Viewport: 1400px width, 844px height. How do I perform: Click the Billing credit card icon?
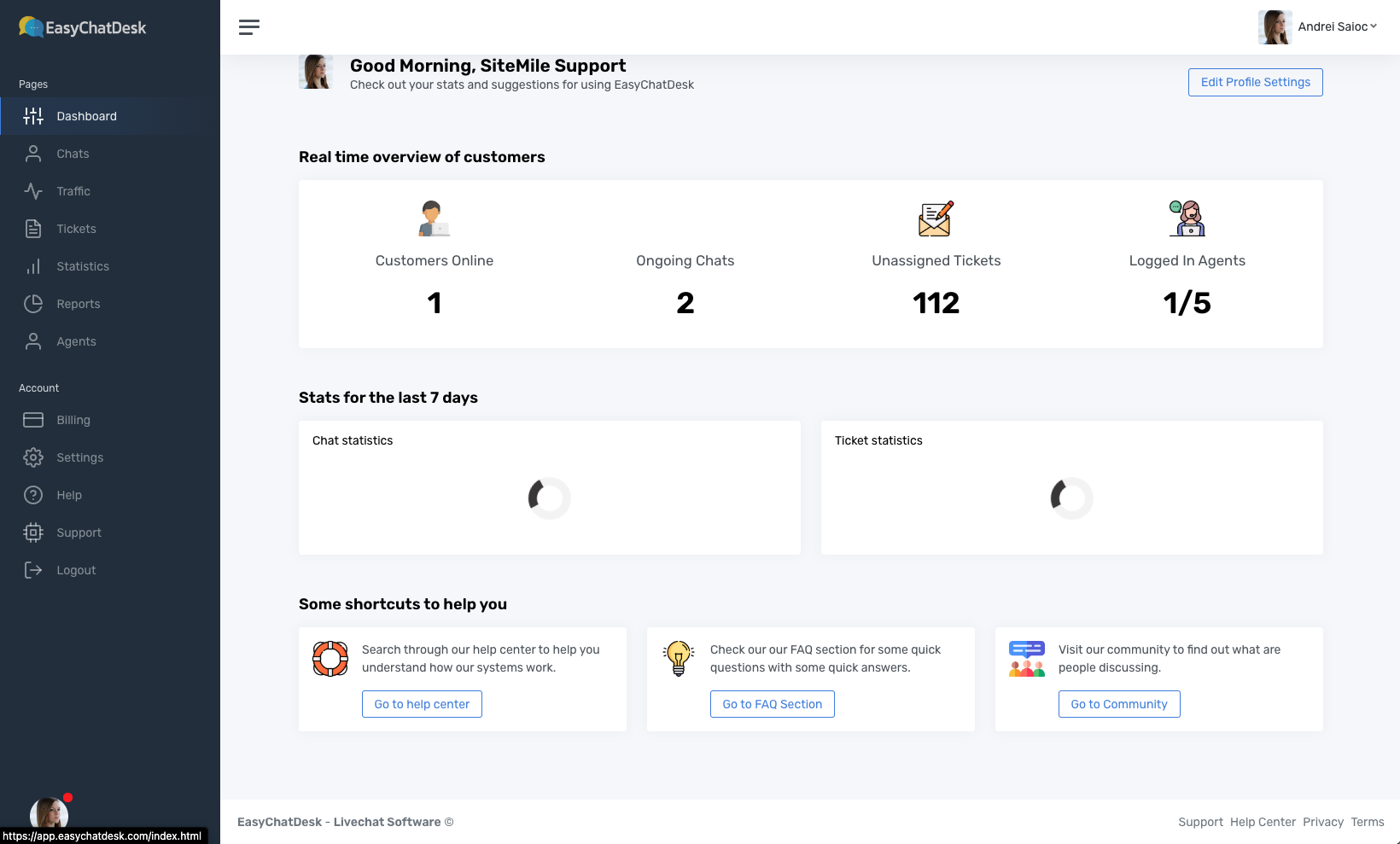[x=33, y=420]
